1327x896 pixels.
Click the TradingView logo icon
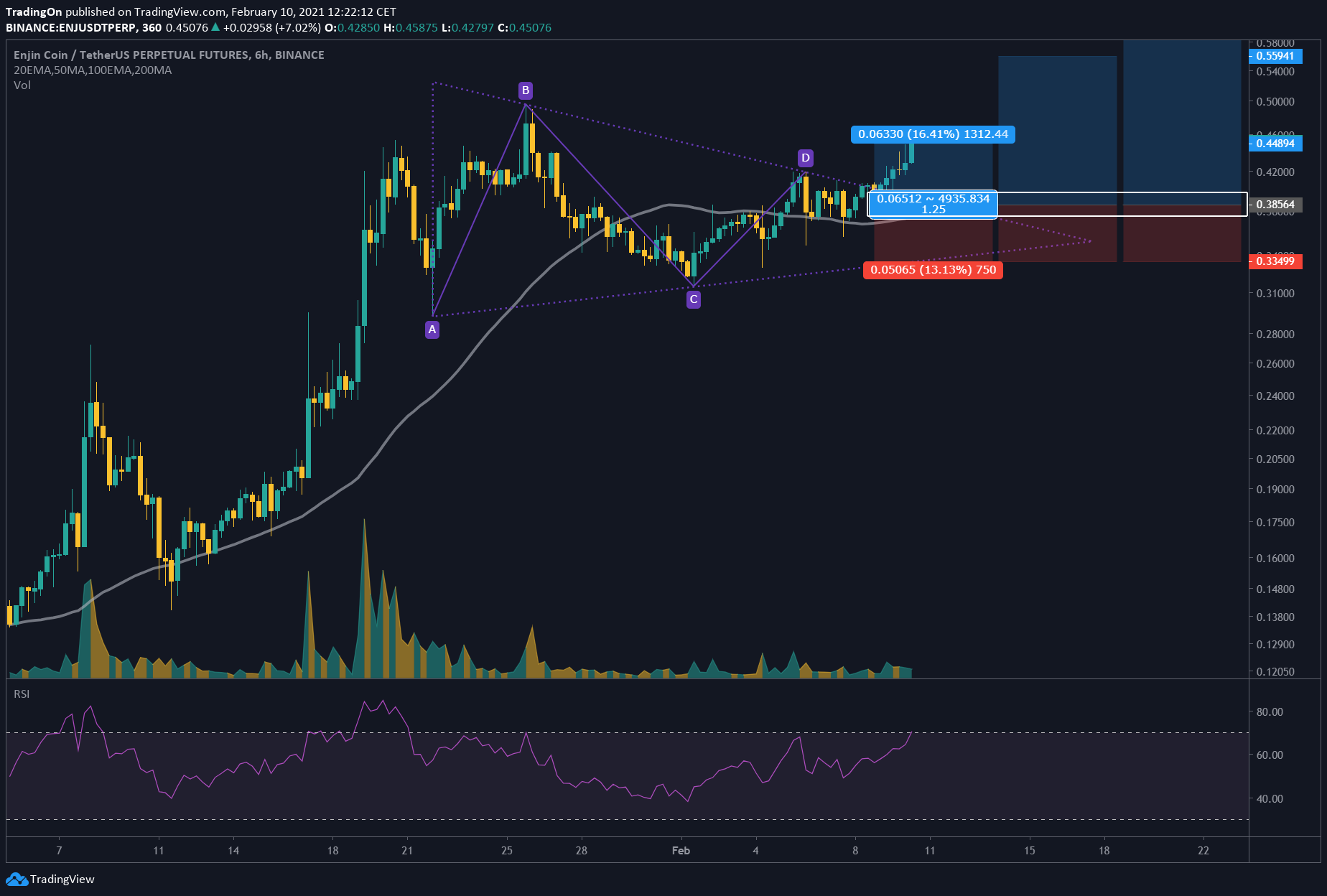pos(17,879)
